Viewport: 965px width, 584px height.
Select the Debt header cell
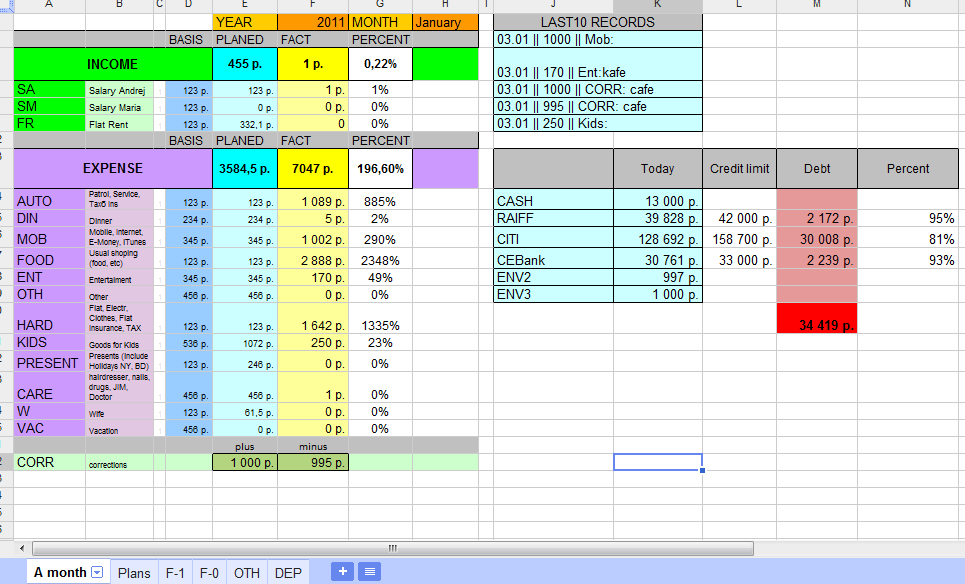(x=817, y=168)
